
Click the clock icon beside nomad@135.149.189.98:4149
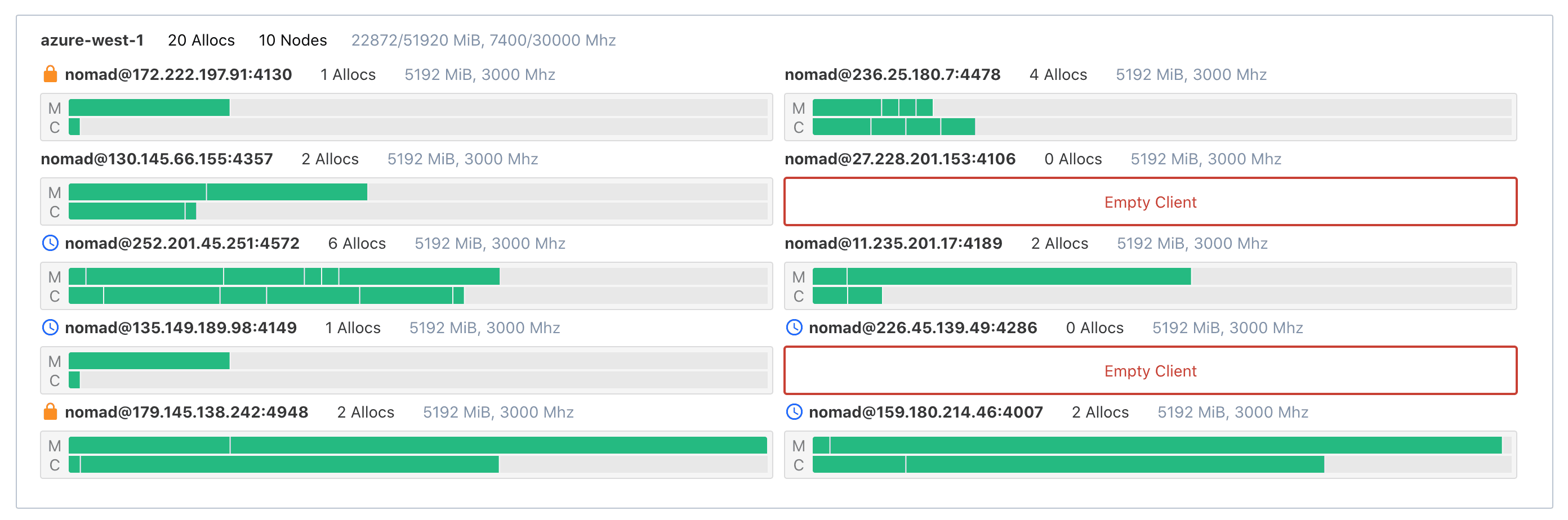coord(51,328)
